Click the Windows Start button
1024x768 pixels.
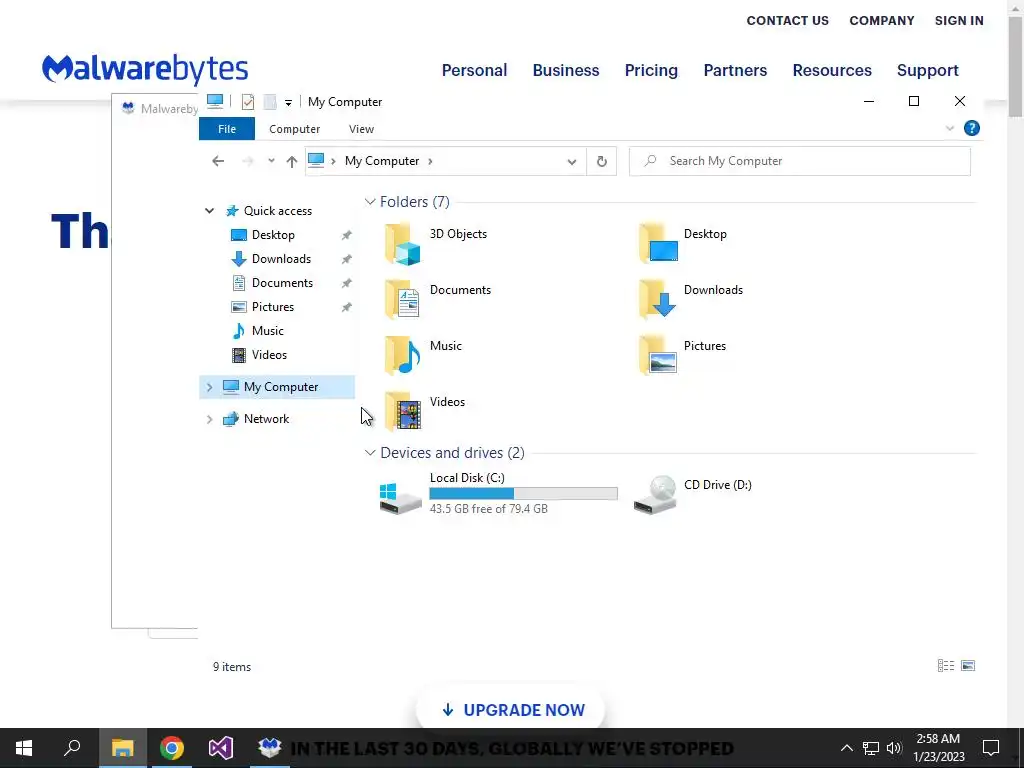[x=24, y=748]
